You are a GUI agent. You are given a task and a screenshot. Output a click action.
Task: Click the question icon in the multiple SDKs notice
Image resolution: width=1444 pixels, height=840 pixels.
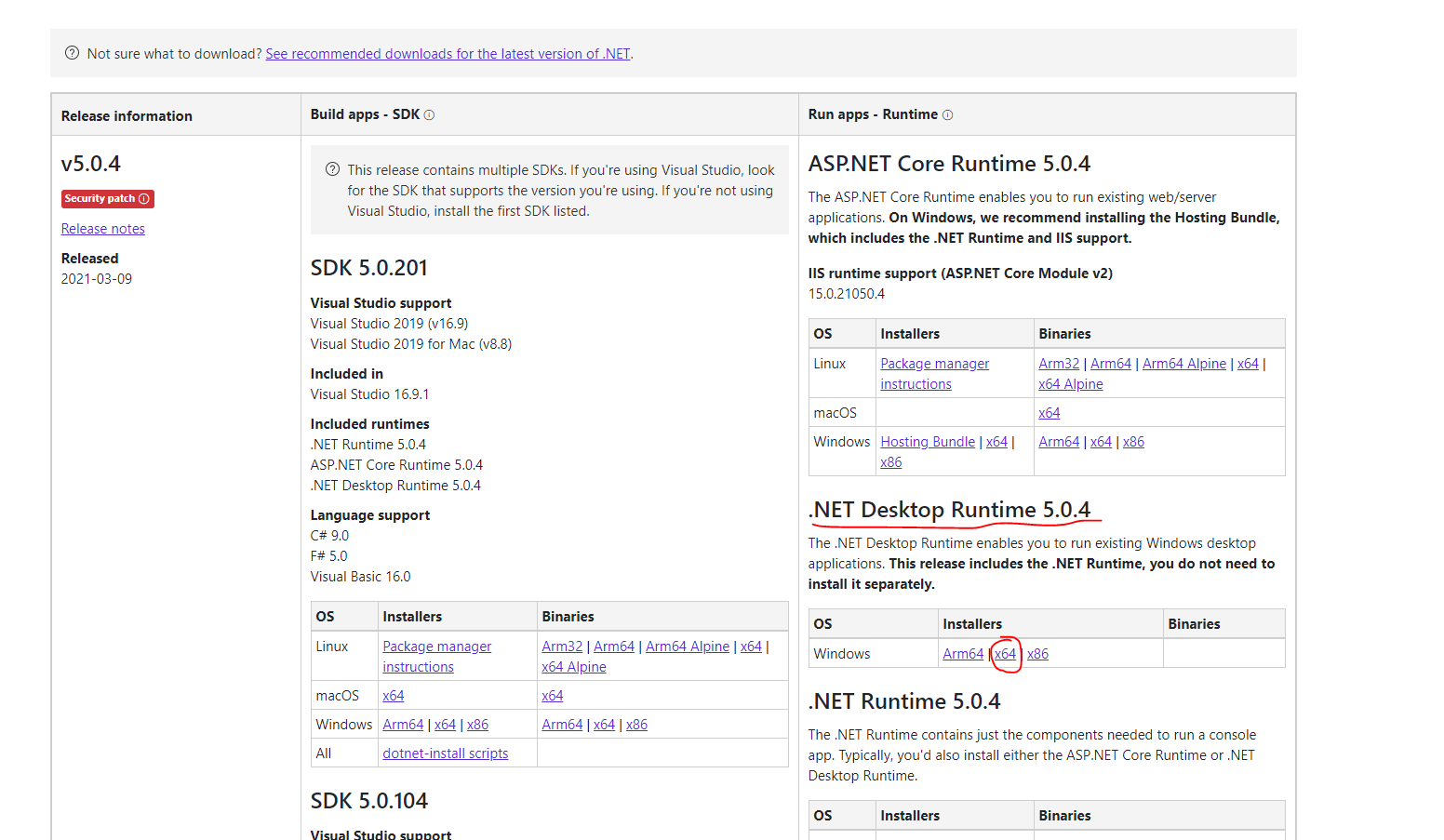[332, 169]
